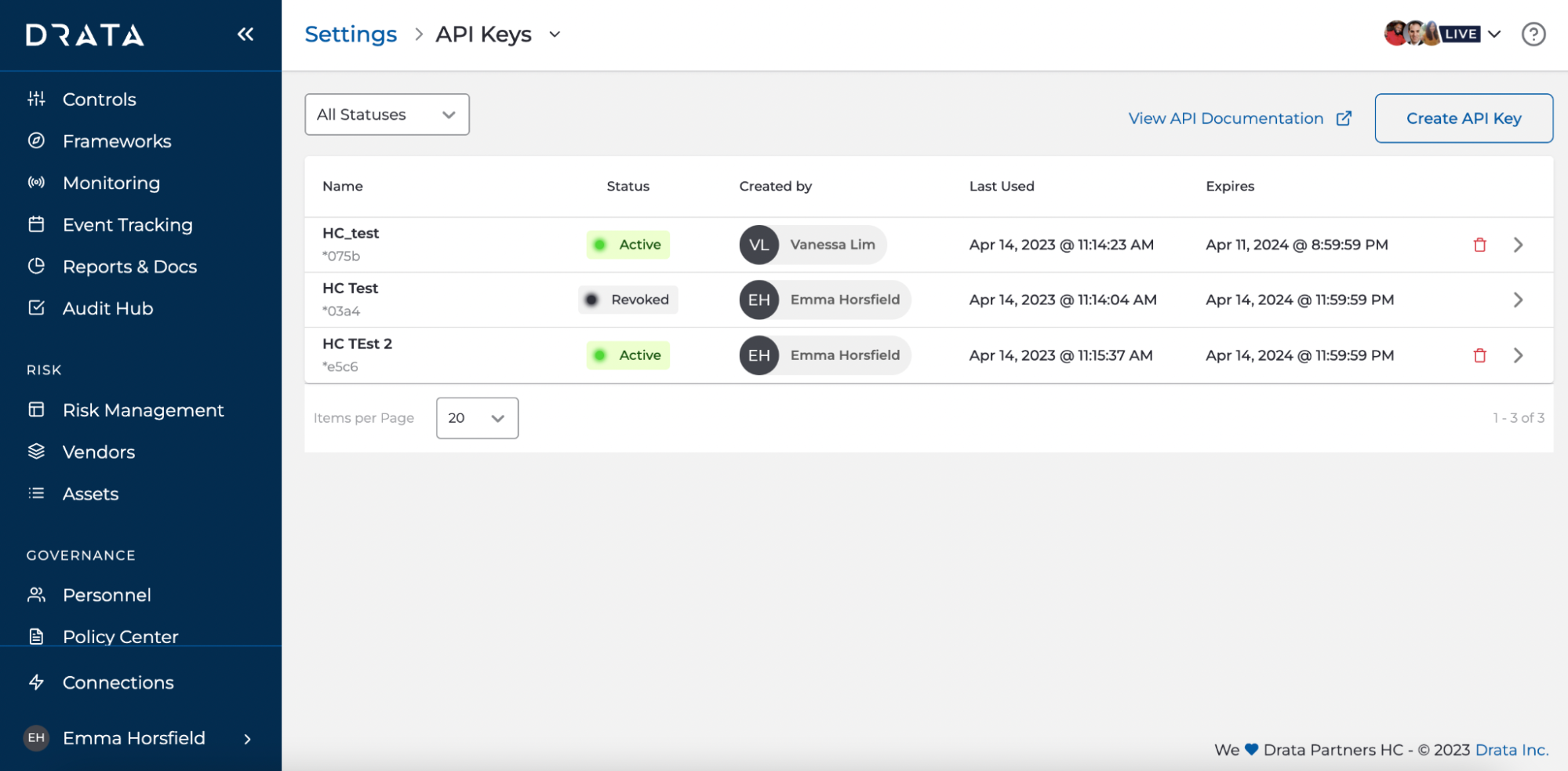Delete the HC TEst 2 API key
This screenshot has height=771, width=1568.
tap(1479, 355)
